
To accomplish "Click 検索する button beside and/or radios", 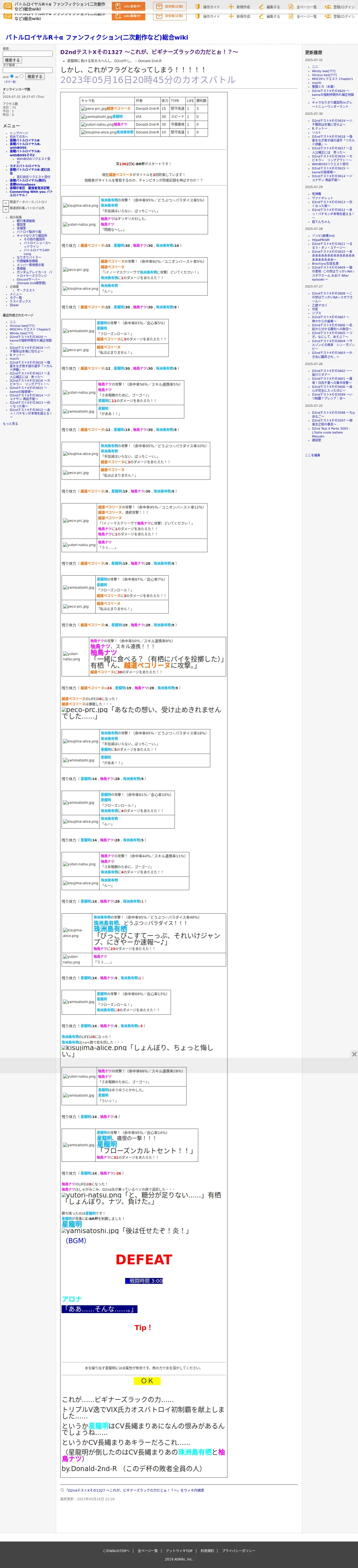I will pos(34,77).
